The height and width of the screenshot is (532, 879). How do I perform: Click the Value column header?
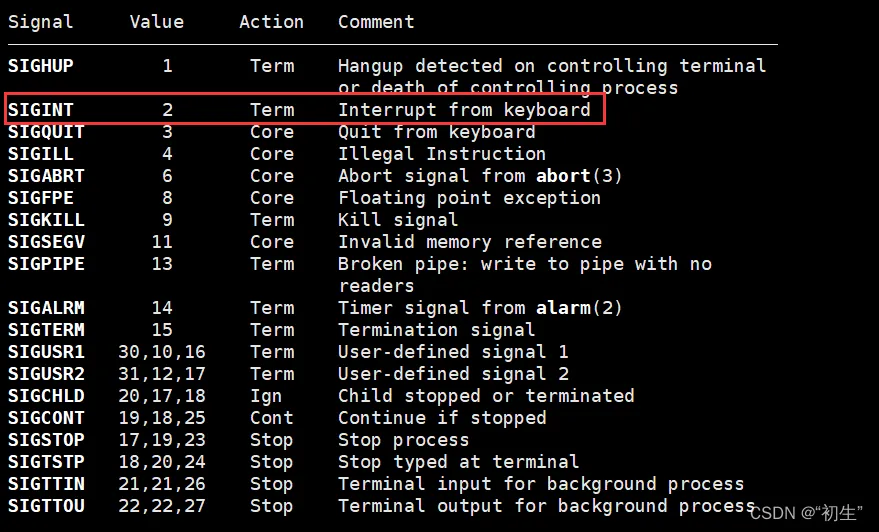156,21
